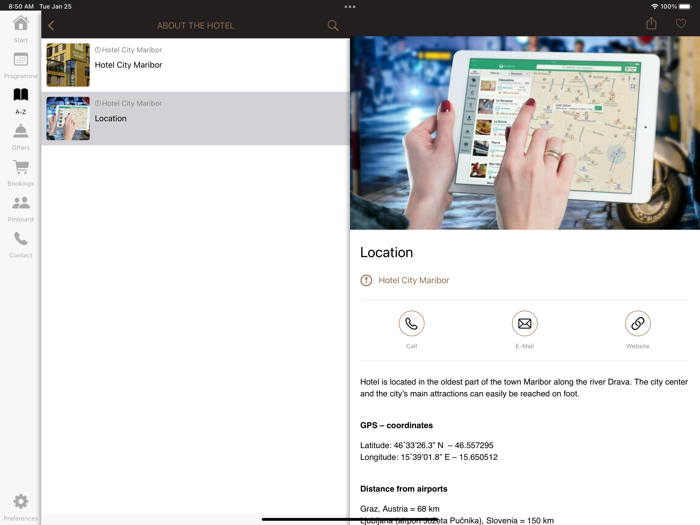700x525 pixels.
Task: Tap the search magnifier icon
Action: click(333, 25)
